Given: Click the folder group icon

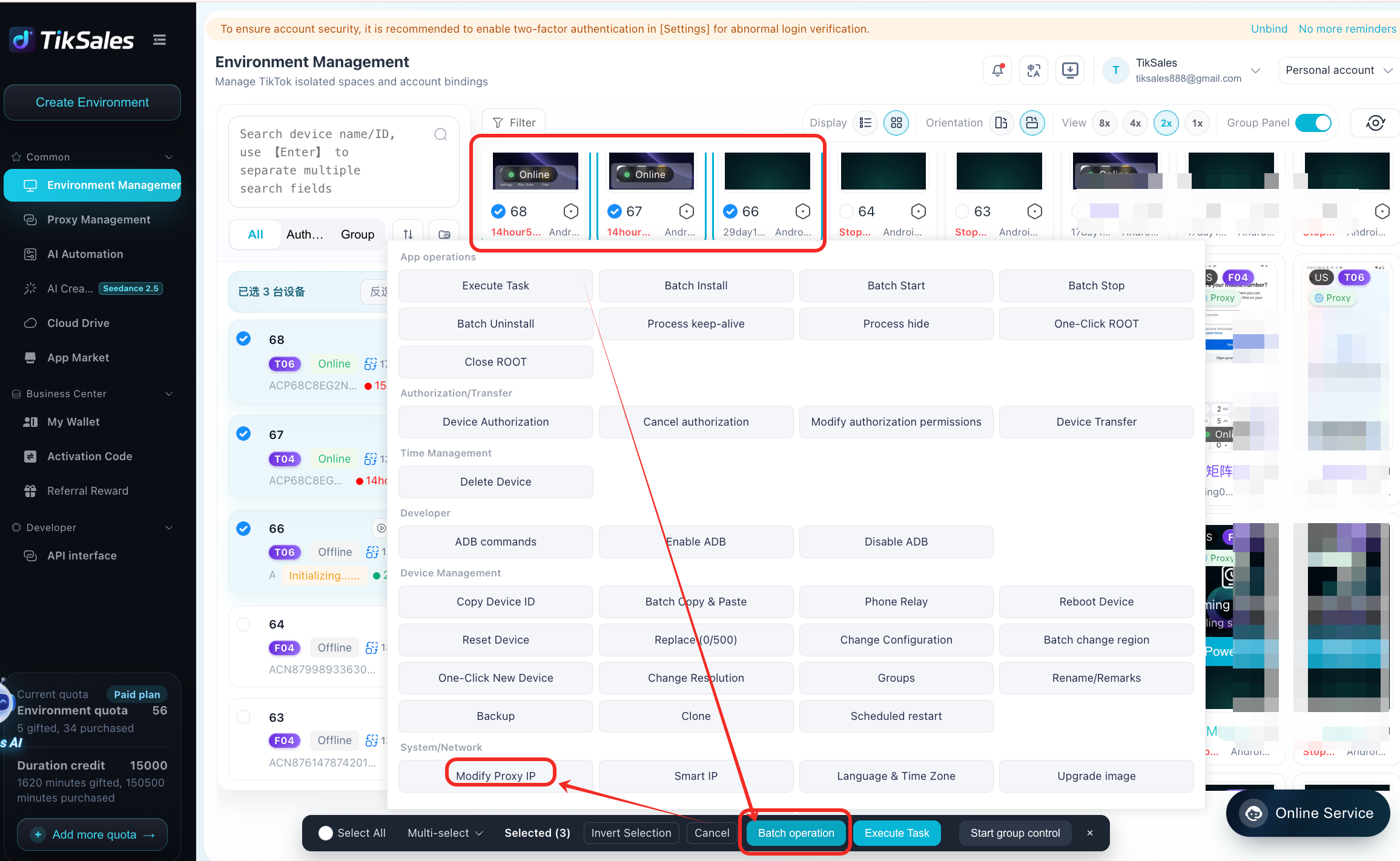Looking at the screenshot, I should tap(444, 234).
